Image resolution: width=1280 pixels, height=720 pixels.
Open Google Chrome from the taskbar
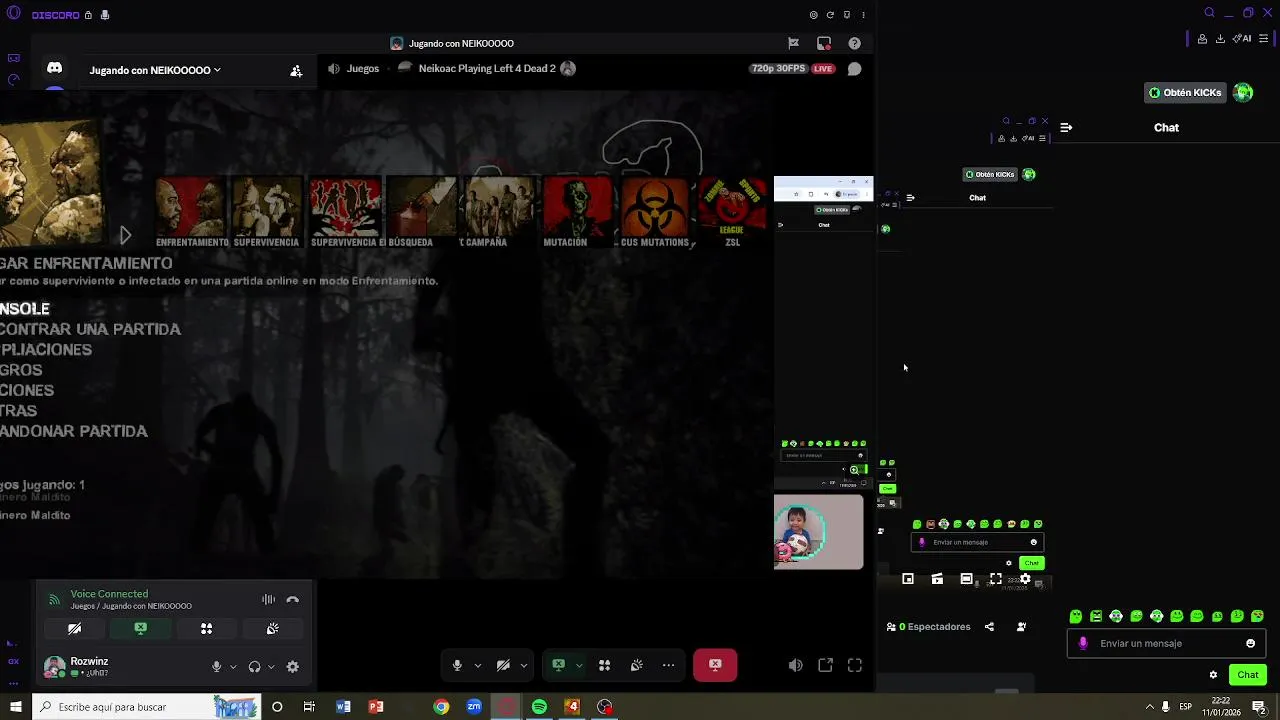tap(441, 707)
